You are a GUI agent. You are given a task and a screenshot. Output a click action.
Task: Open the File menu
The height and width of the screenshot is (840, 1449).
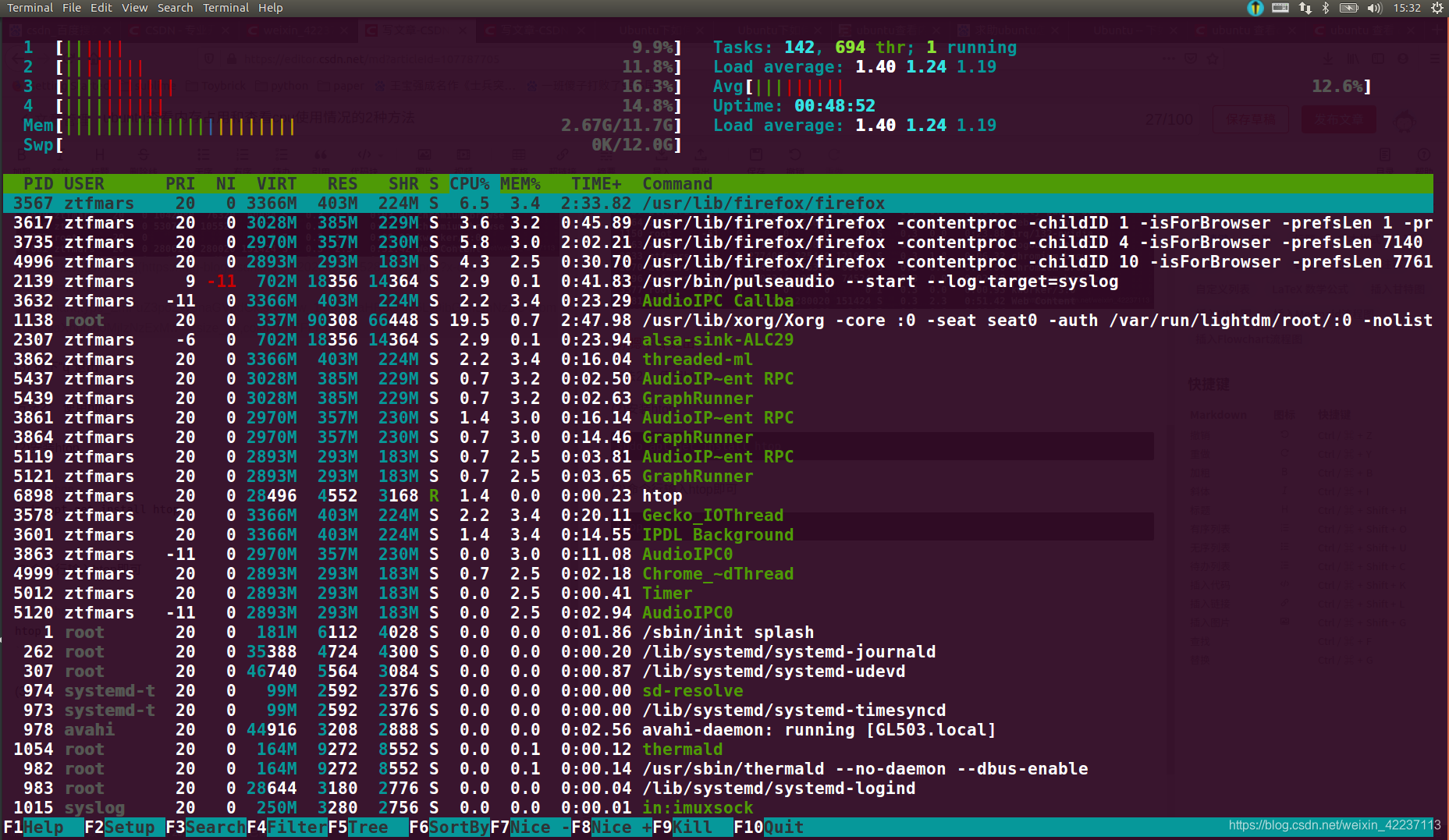tap(72, 8)
